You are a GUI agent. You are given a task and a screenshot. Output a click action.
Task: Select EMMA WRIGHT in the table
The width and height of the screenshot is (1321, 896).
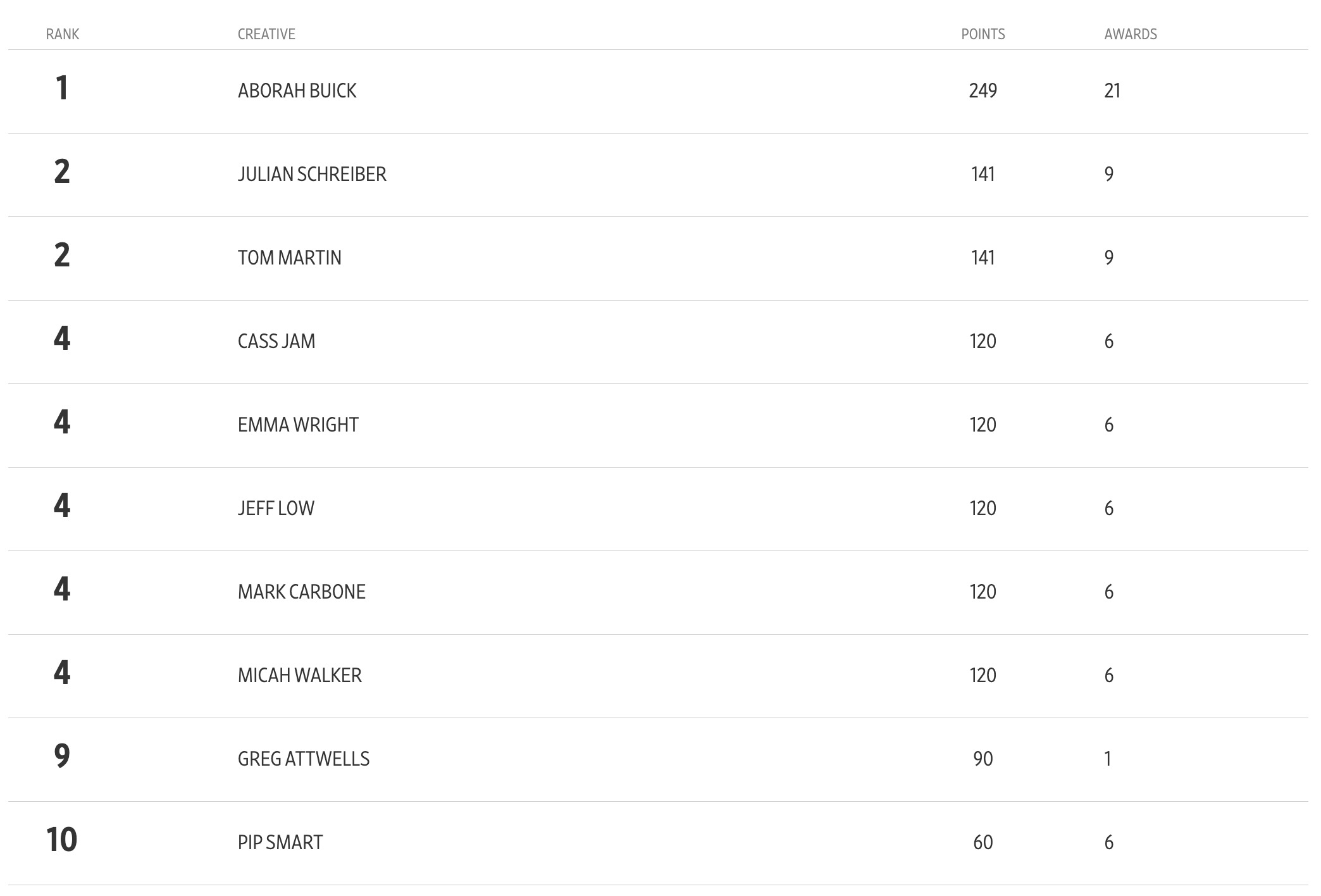[x=298, y=425]
